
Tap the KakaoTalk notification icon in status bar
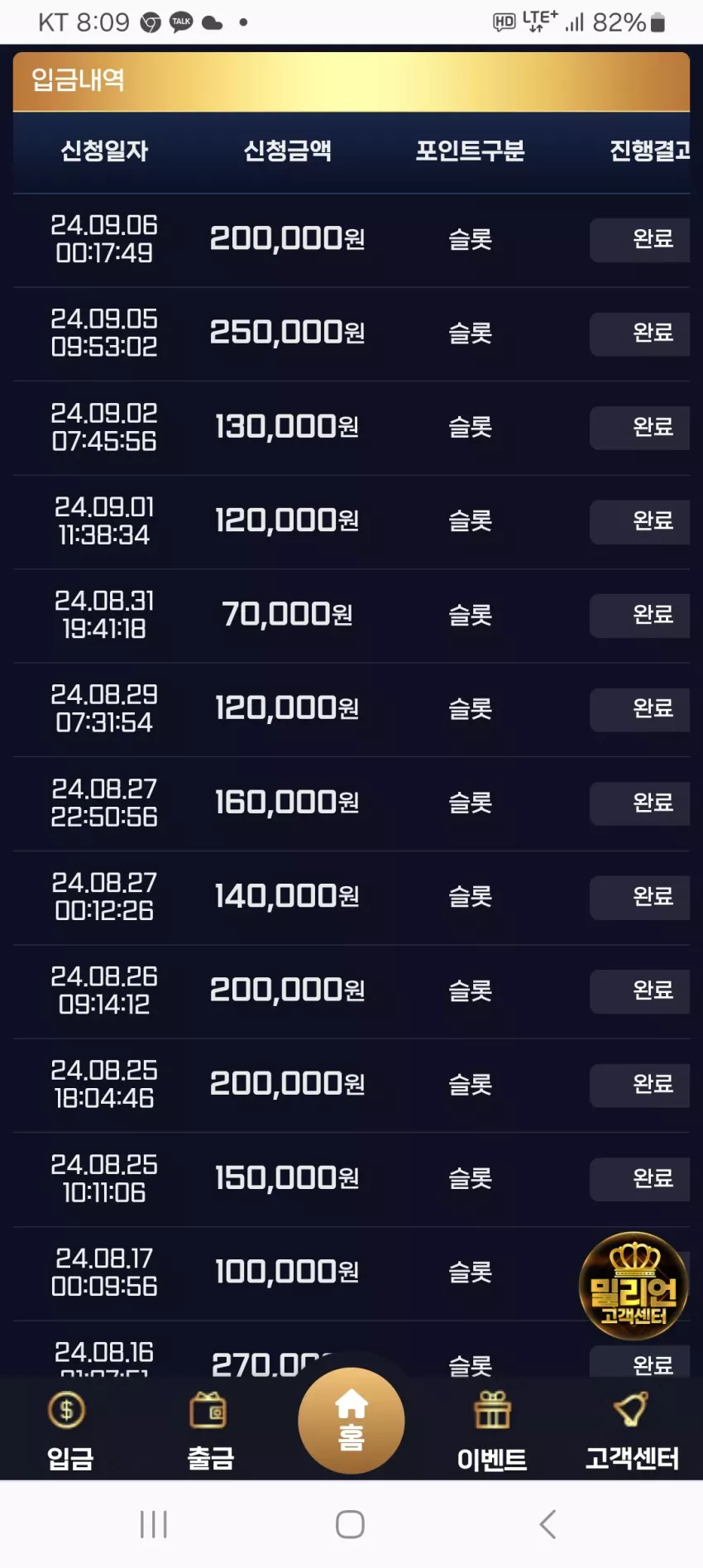click(x=181, y=22)
